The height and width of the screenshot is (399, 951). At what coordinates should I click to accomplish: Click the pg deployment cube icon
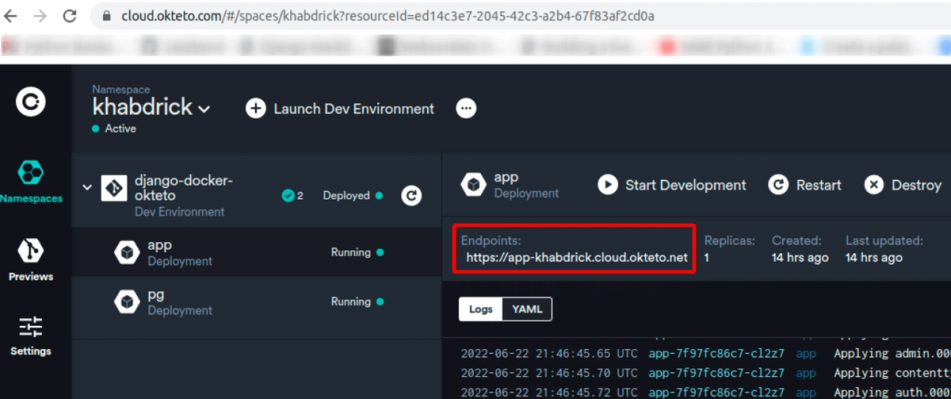pyautogui.click(x=127, y=302)
